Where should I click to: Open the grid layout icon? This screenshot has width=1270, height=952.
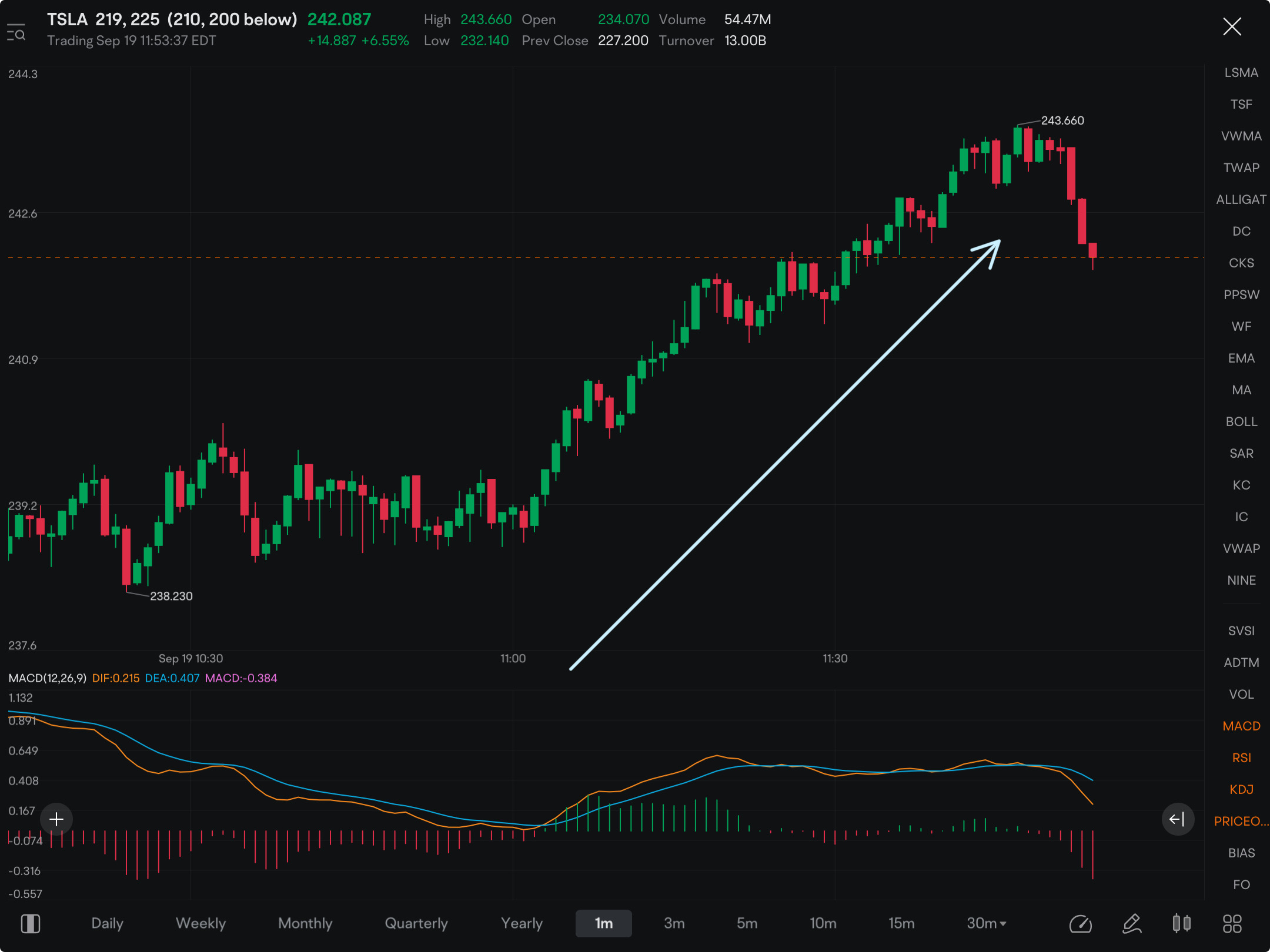pyautogui.click(x=1232, y=923)
